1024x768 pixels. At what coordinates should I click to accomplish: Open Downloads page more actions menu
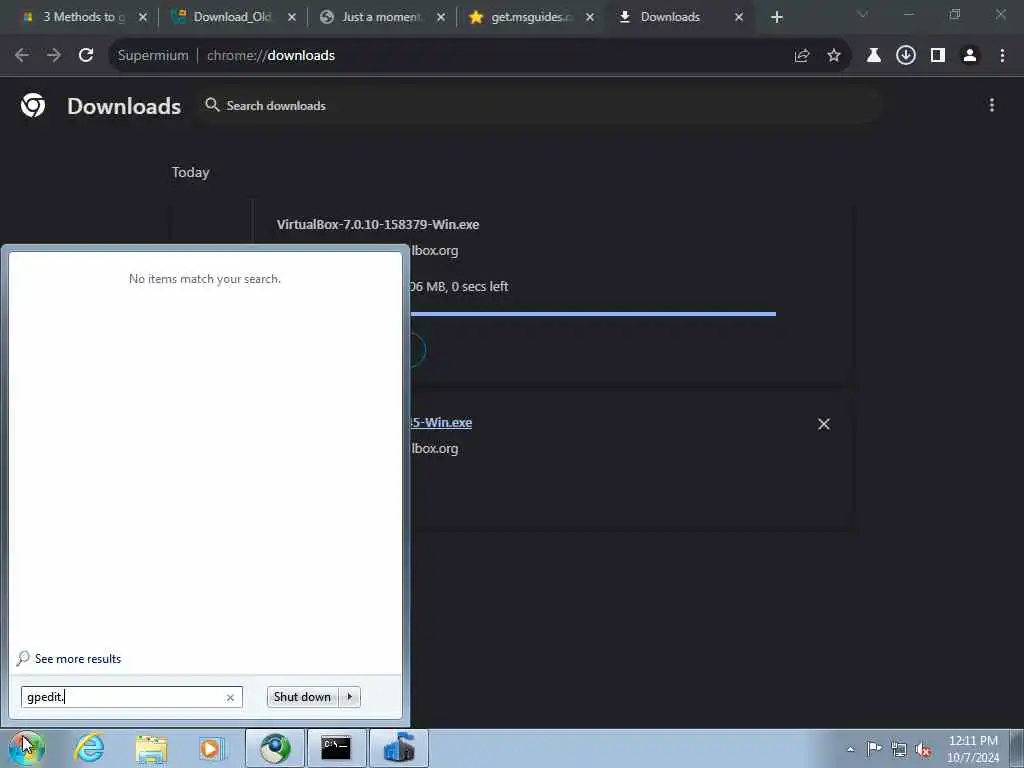(991, 105)
